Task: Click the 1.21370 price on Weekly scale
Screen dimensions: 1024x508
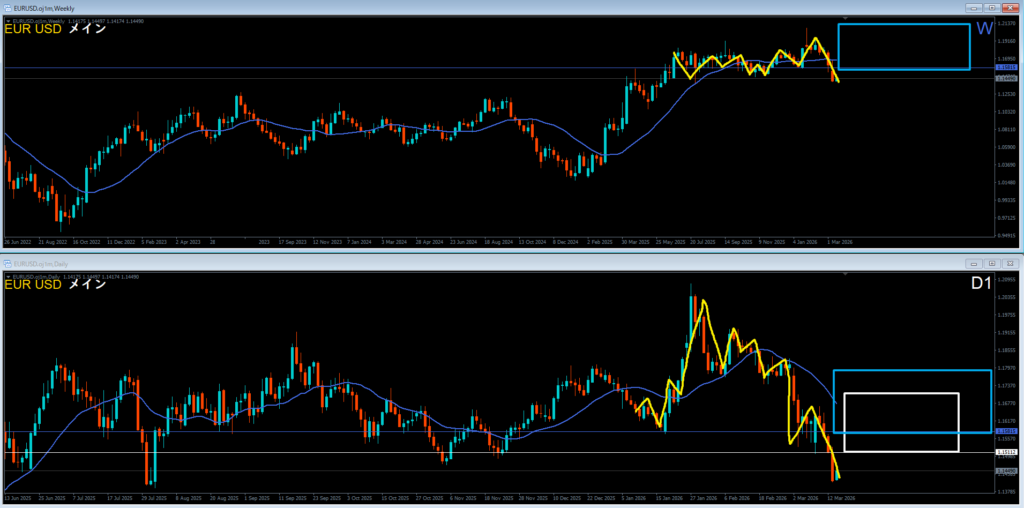Action: (x=1006, y=23)
